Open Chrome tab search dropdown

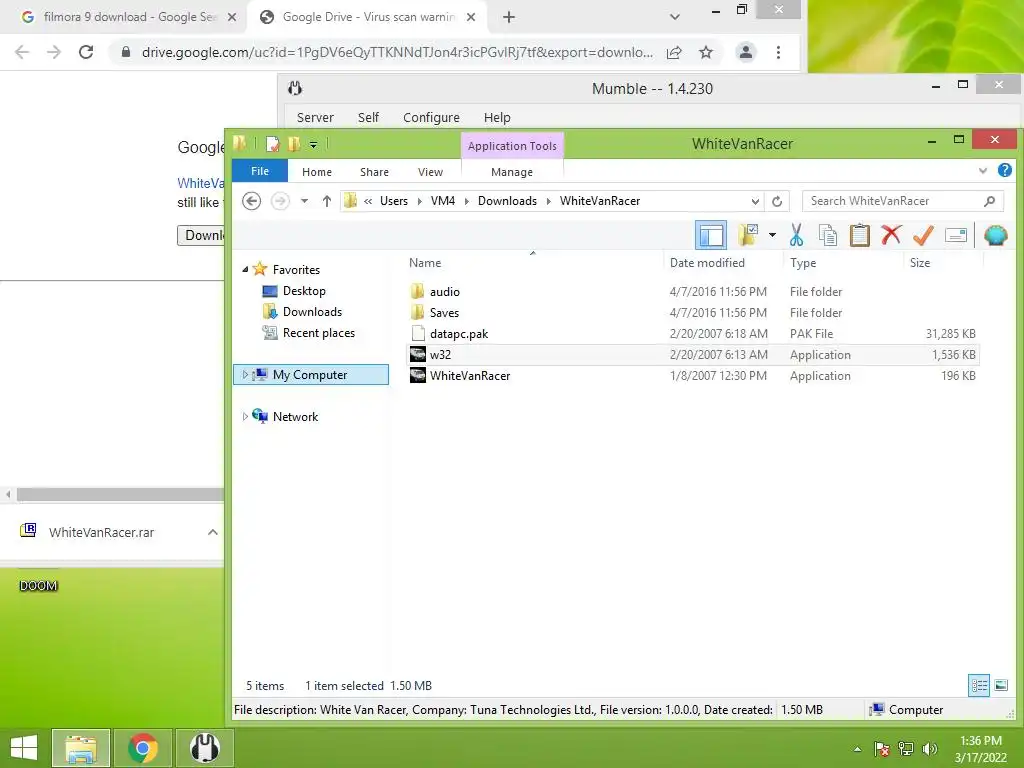675,17
